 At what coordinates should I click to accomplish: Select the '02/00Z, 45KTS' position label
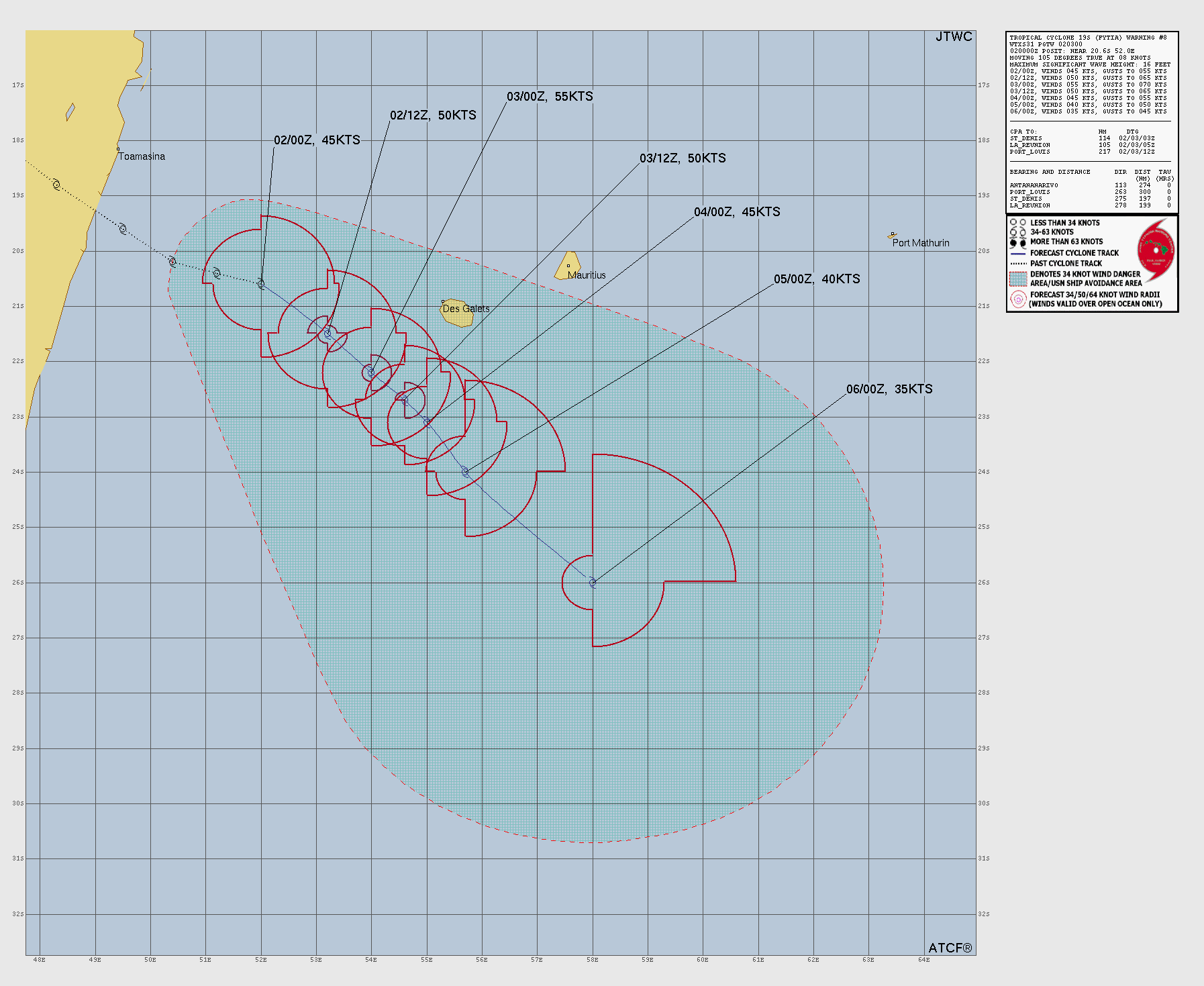point(317,140)
